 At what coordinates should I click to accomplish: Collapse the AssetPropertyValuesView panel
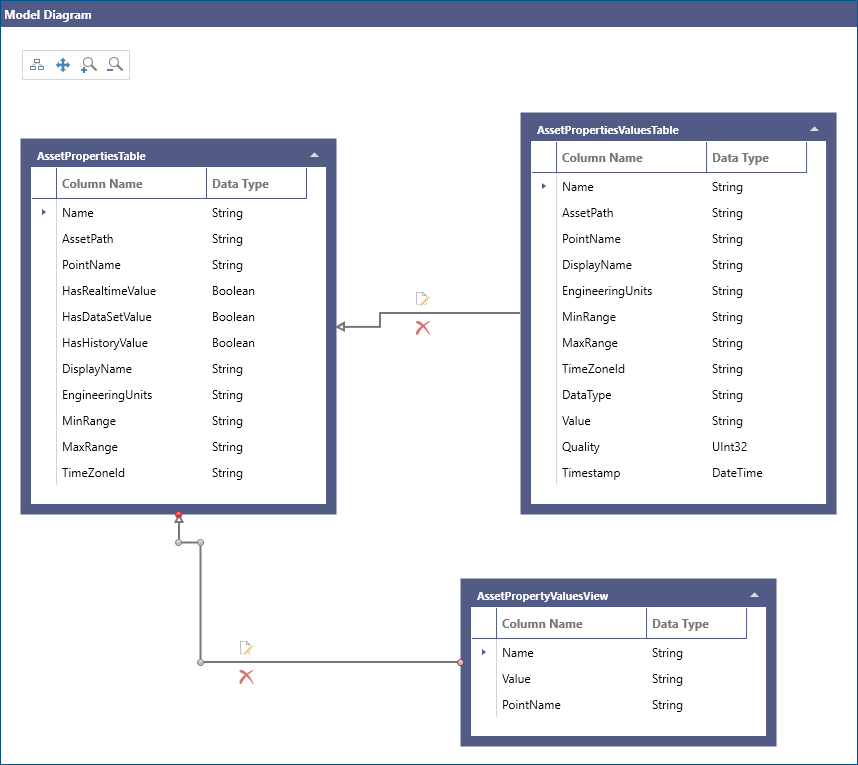pos(754,594)
